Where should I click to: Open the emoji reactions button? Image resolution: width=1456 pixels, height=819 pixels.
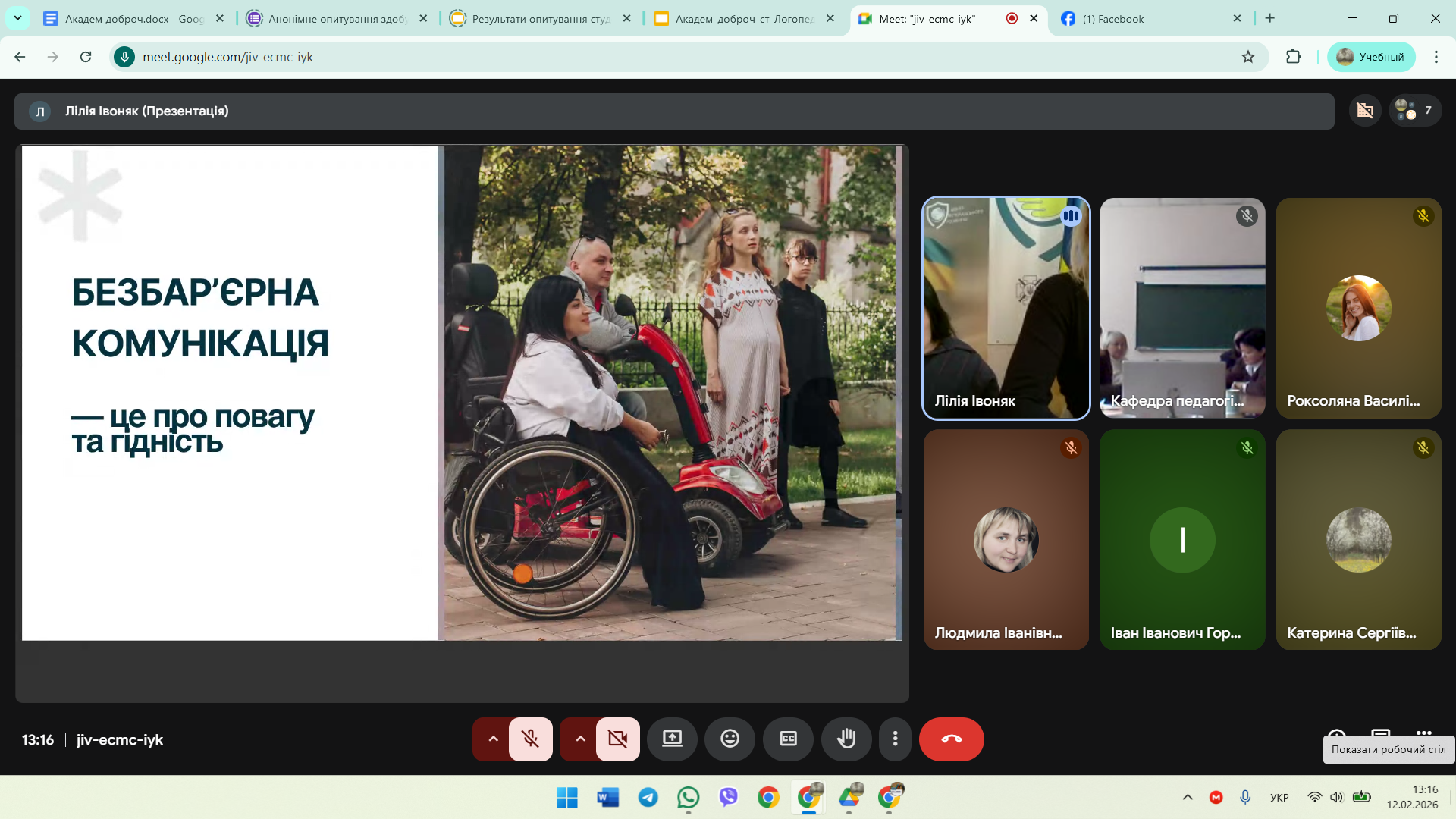coord(730,739)
